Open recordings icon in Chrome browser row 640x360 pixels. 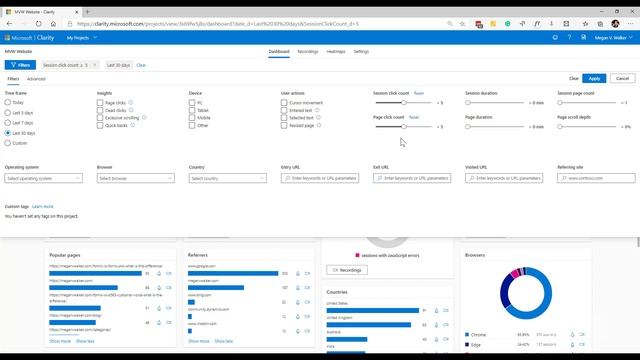point(582,335)
